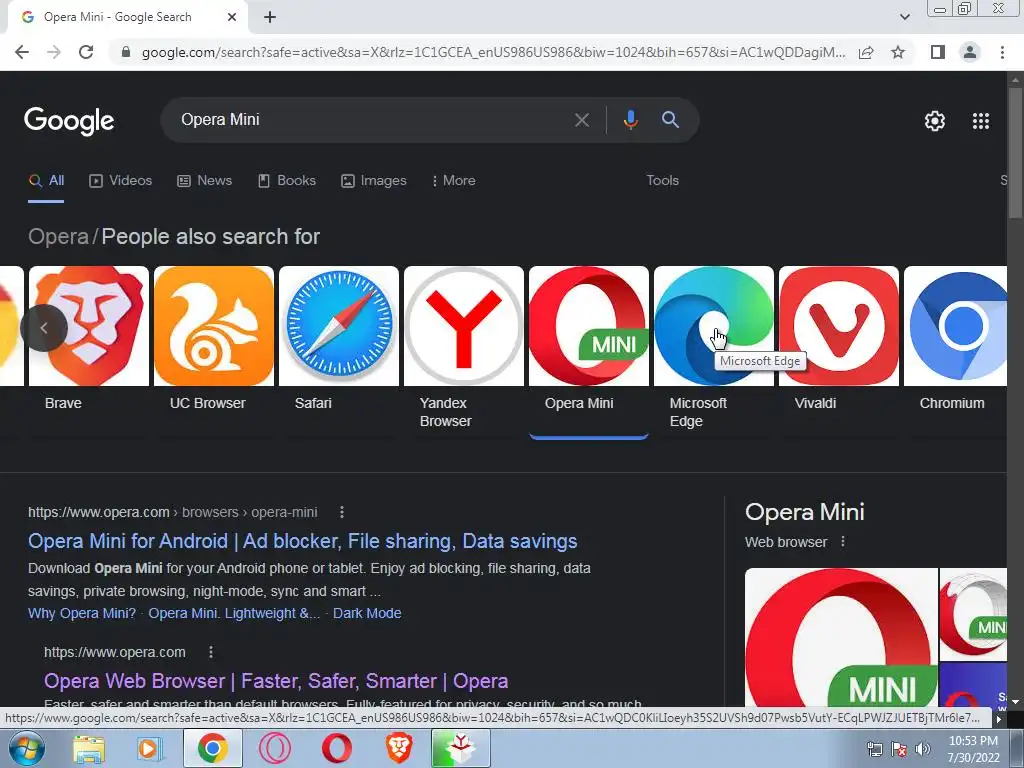The height and width of the screenshot is (768, 1024).
Task: Open Yandex installer taskbar item
Action: click(x=460, y=748)
